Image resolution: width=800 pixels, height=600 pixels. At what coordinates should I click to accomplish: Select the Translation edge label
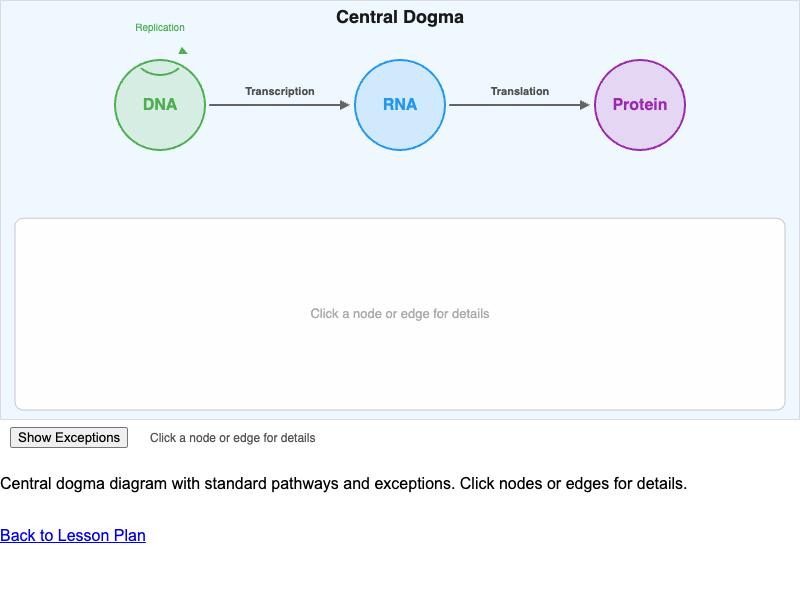coord(519,91)
